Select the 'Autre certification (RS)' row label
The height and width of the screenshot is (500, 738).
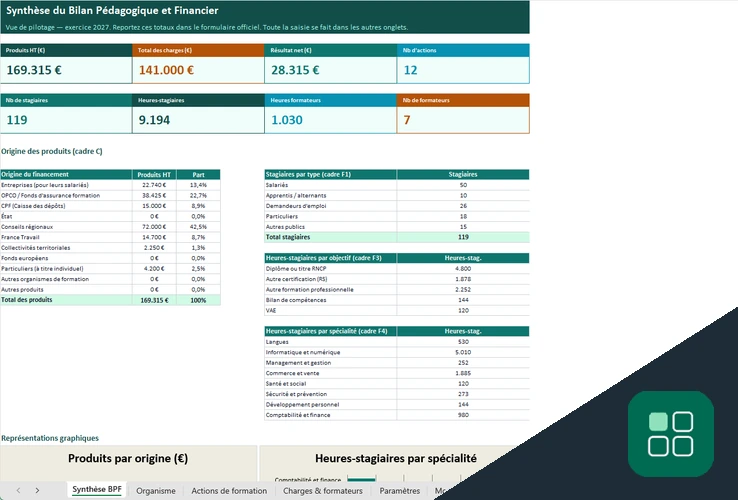pos(296,279)
